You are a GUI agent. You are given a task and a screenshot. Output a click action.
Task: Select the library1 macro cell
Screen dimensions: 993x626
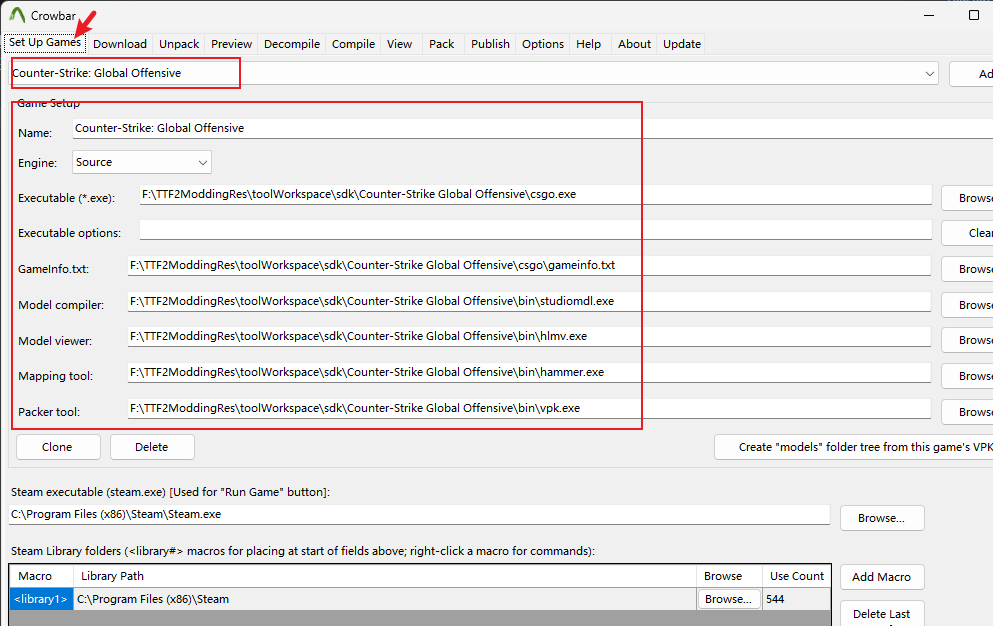coord(41,599)
